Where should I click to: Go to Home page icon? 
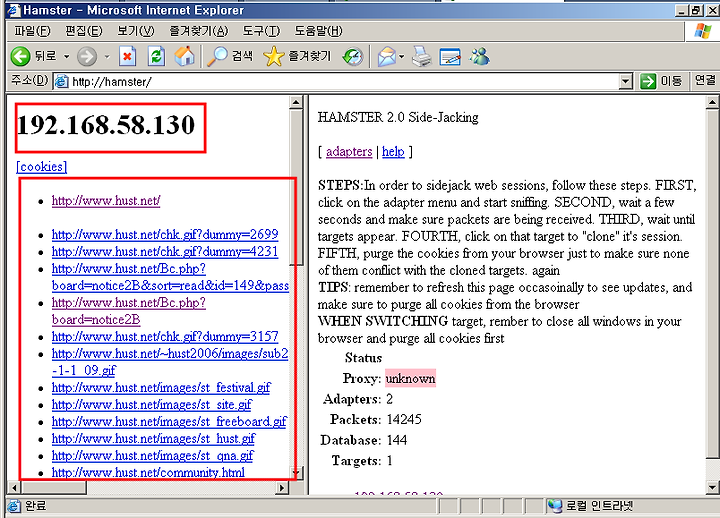[x=185, y=56]
